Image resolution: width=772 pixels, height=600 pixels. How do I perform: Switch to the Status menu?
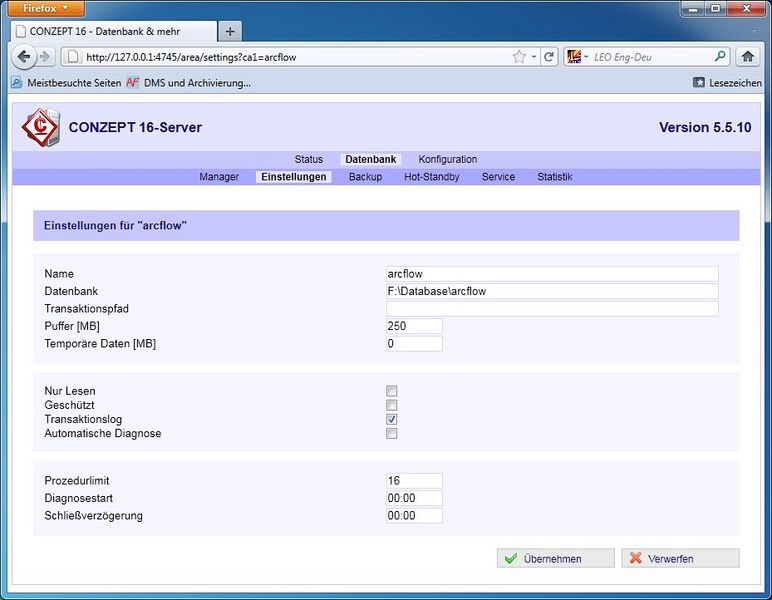pyautogui.click(x=309, y=159)
